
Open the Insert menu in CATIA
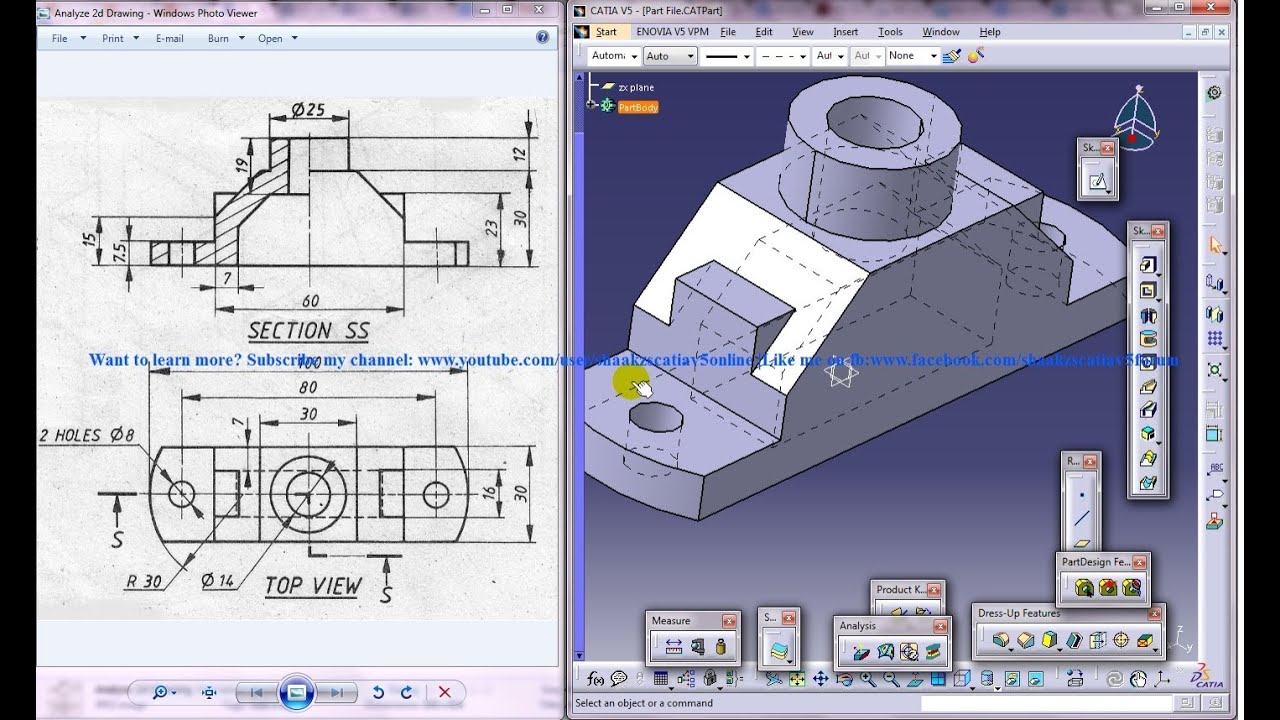pyautogui.click(x=846, y=32)
